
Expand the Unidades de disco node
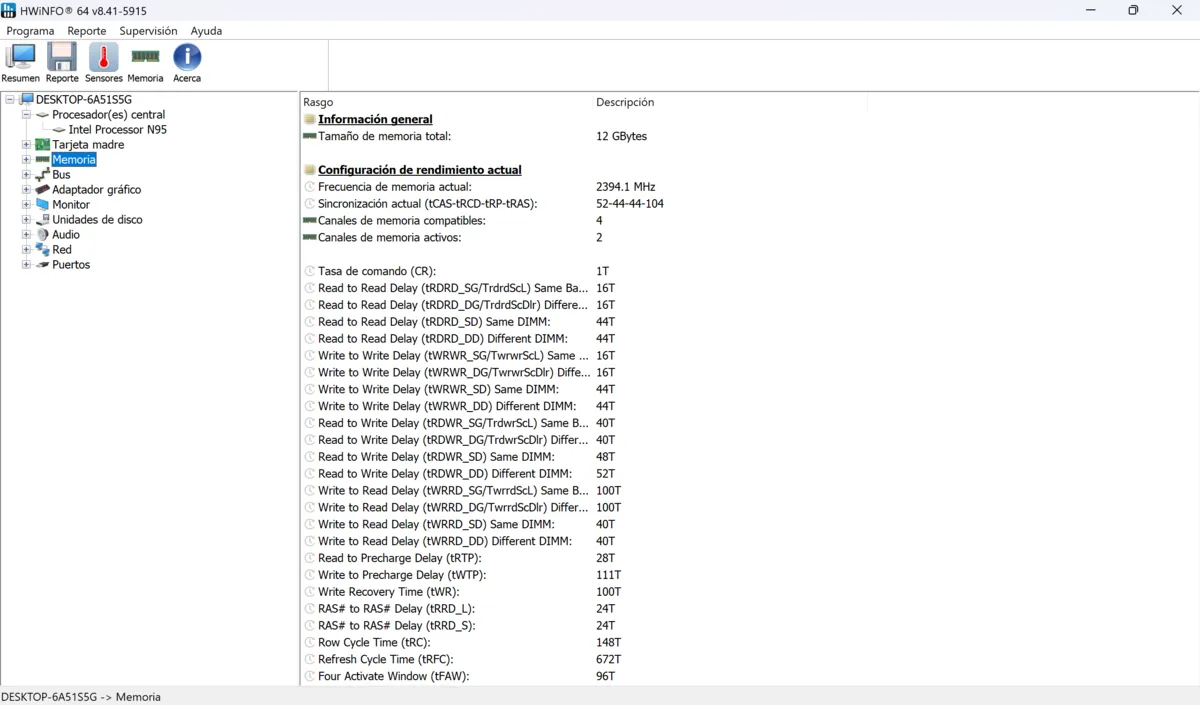pyautogui.click(x=26, y=220)
